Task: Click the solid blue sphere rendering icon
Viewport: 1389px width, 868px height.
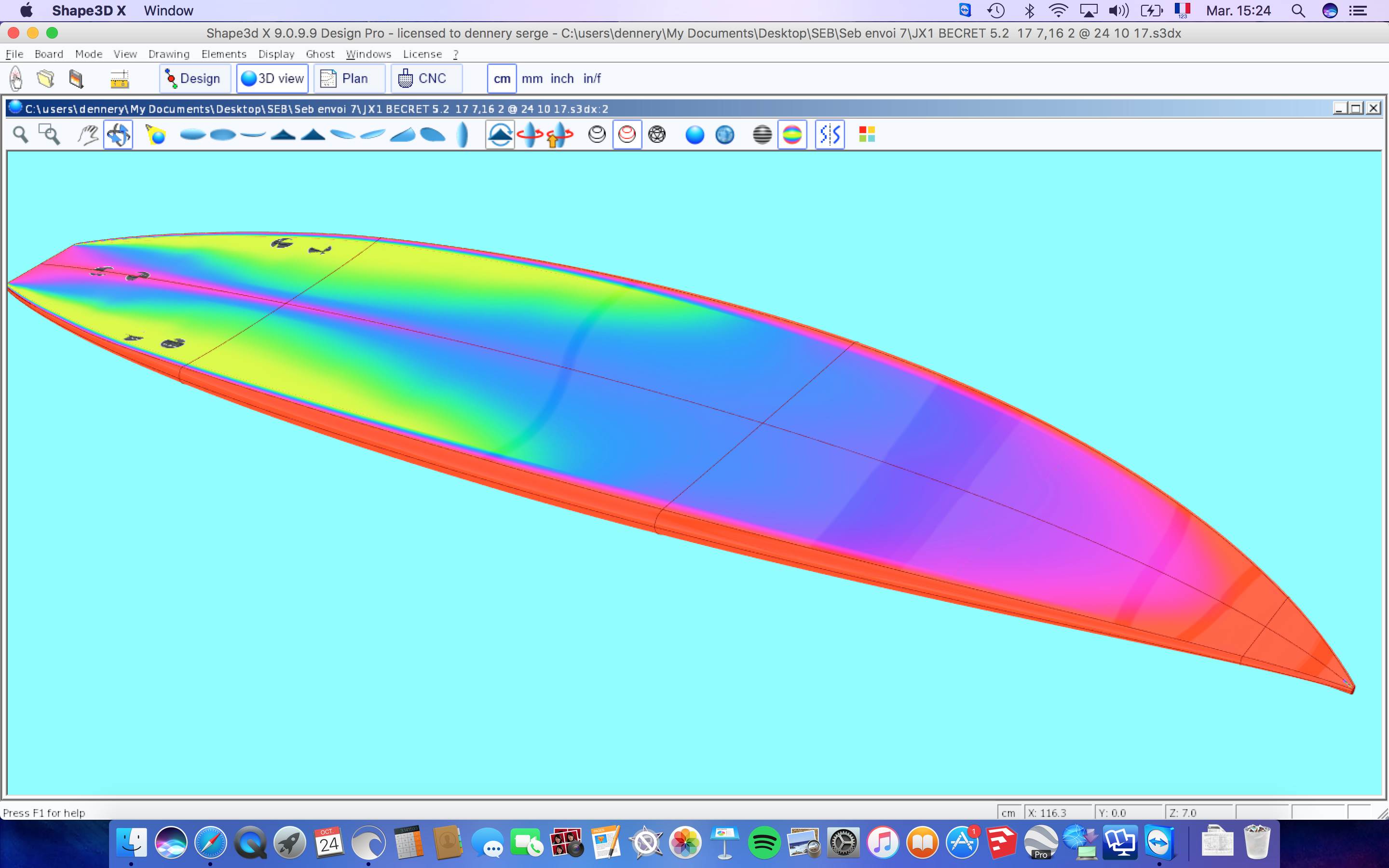Action: (694, 135)
